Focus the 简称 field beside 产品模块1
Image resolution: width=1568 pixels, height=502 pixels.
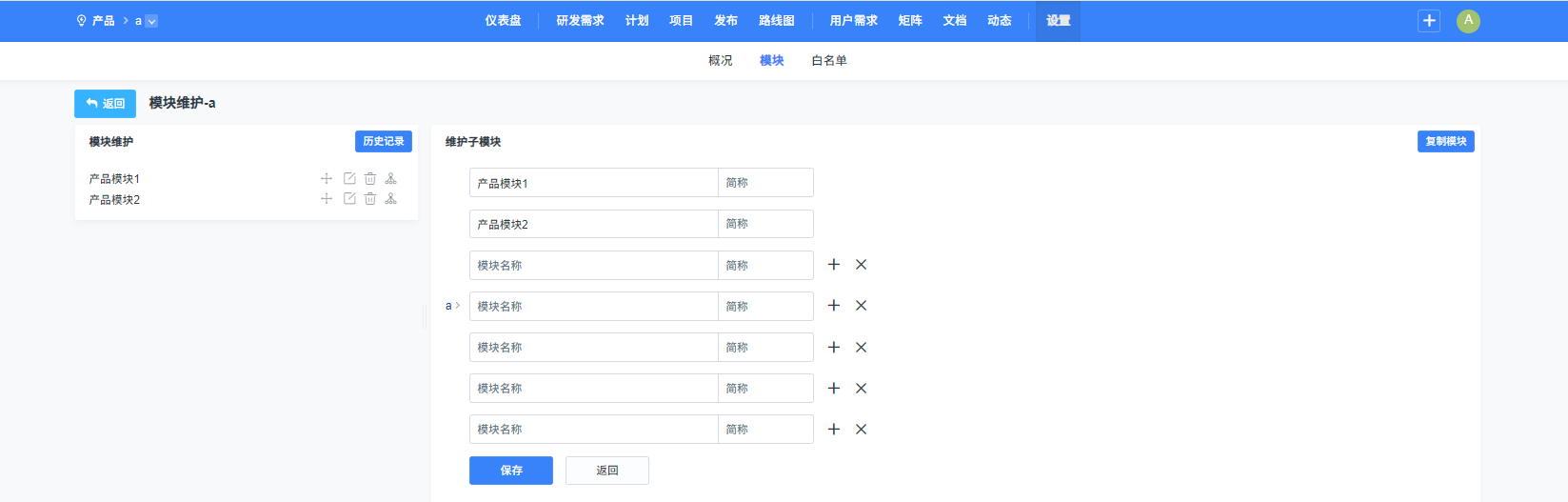click(x=766, y=183)
